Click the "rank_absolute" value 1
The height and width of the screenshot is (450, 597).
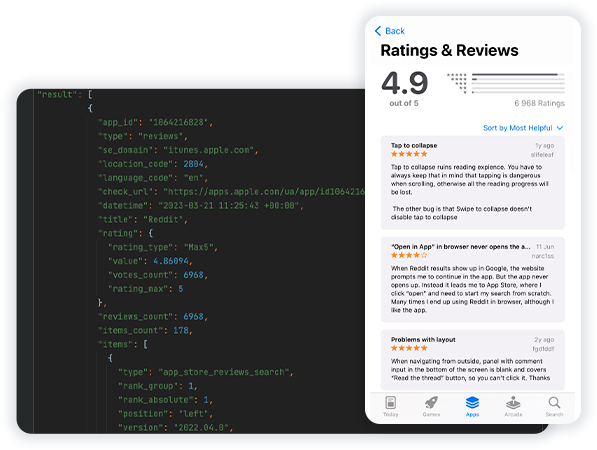click(x=206, y=400)
